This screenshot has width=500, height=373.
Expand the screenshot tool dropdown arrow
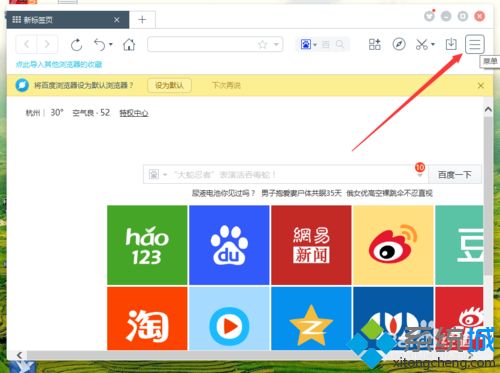pyautogui.click(x=433, y=44)
